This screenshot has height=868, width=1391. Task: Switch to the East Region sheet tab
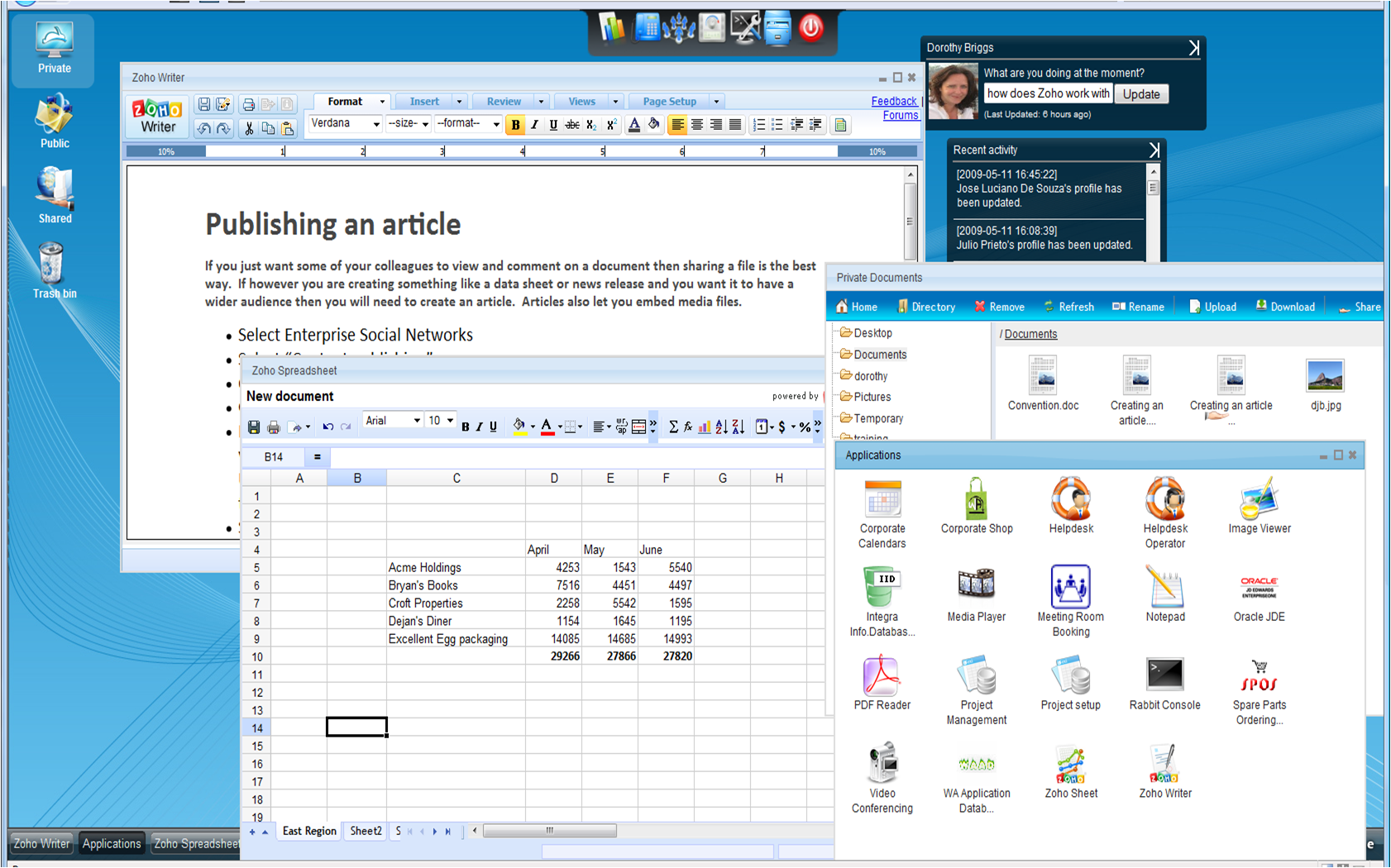(x=309, y=831)
